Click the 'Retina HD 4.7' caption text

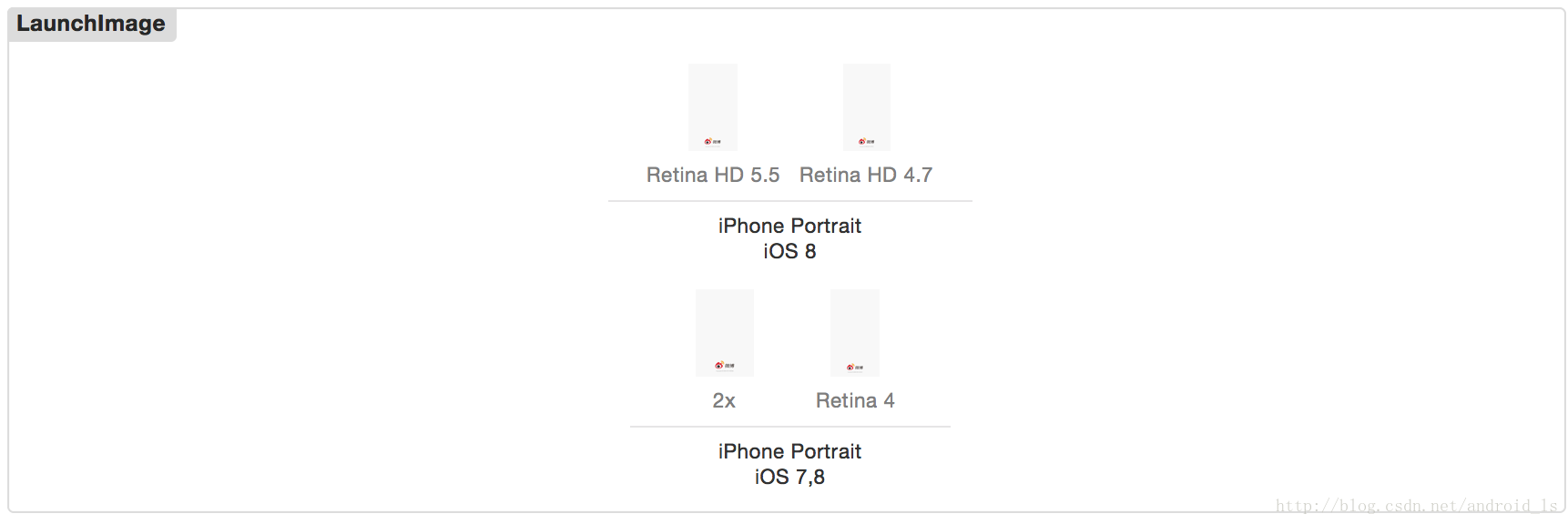click(x=866, y=175)
